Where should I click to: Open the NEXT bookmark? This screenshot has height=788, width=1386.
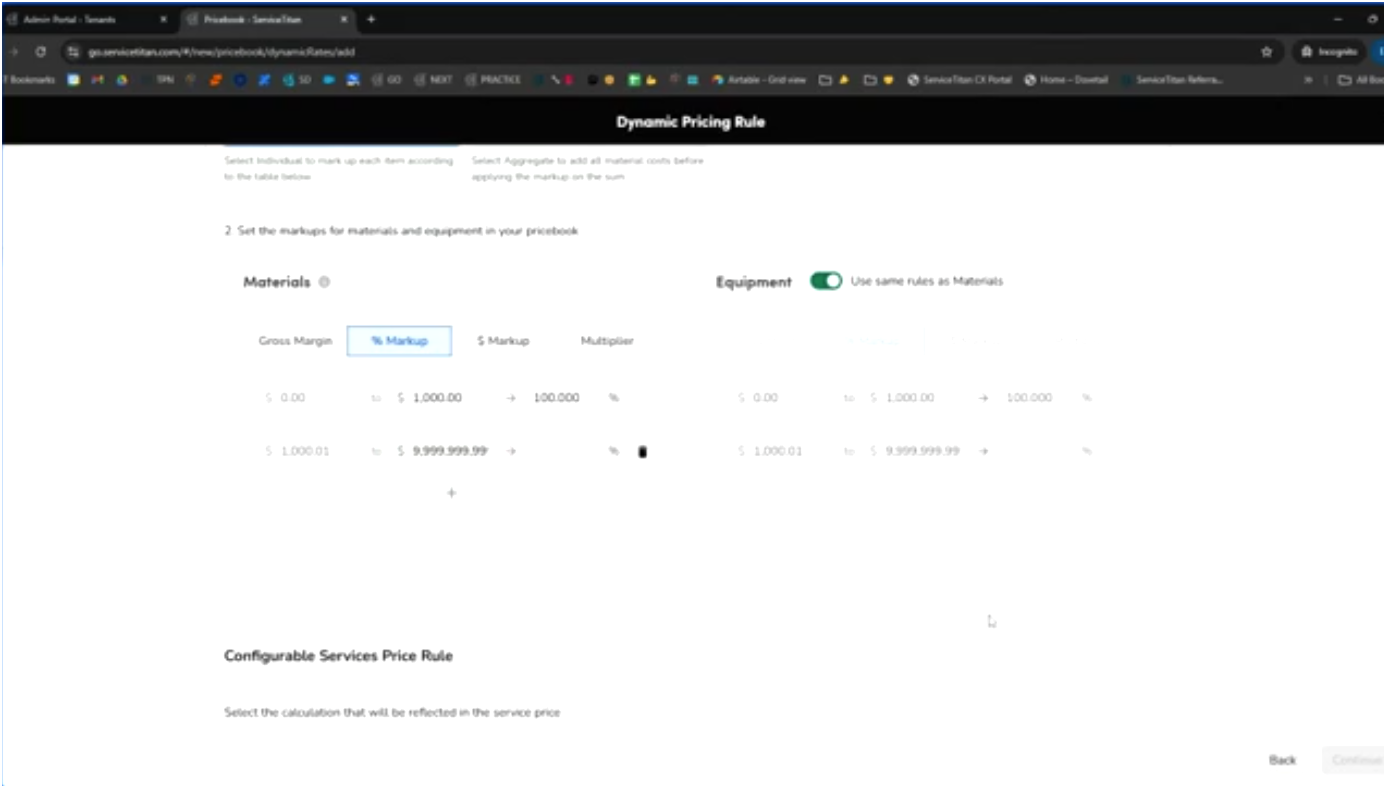433,80
